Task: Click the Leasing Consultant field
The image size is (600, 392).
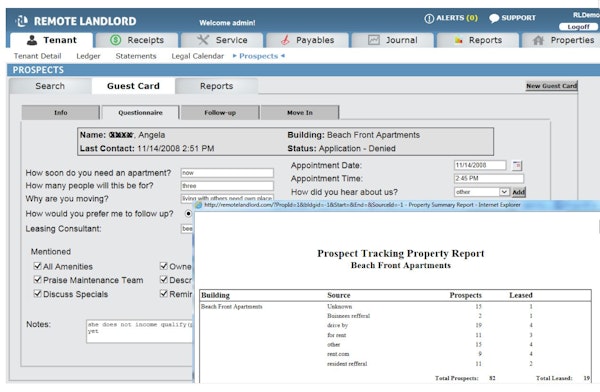Action: click(187, 229)
